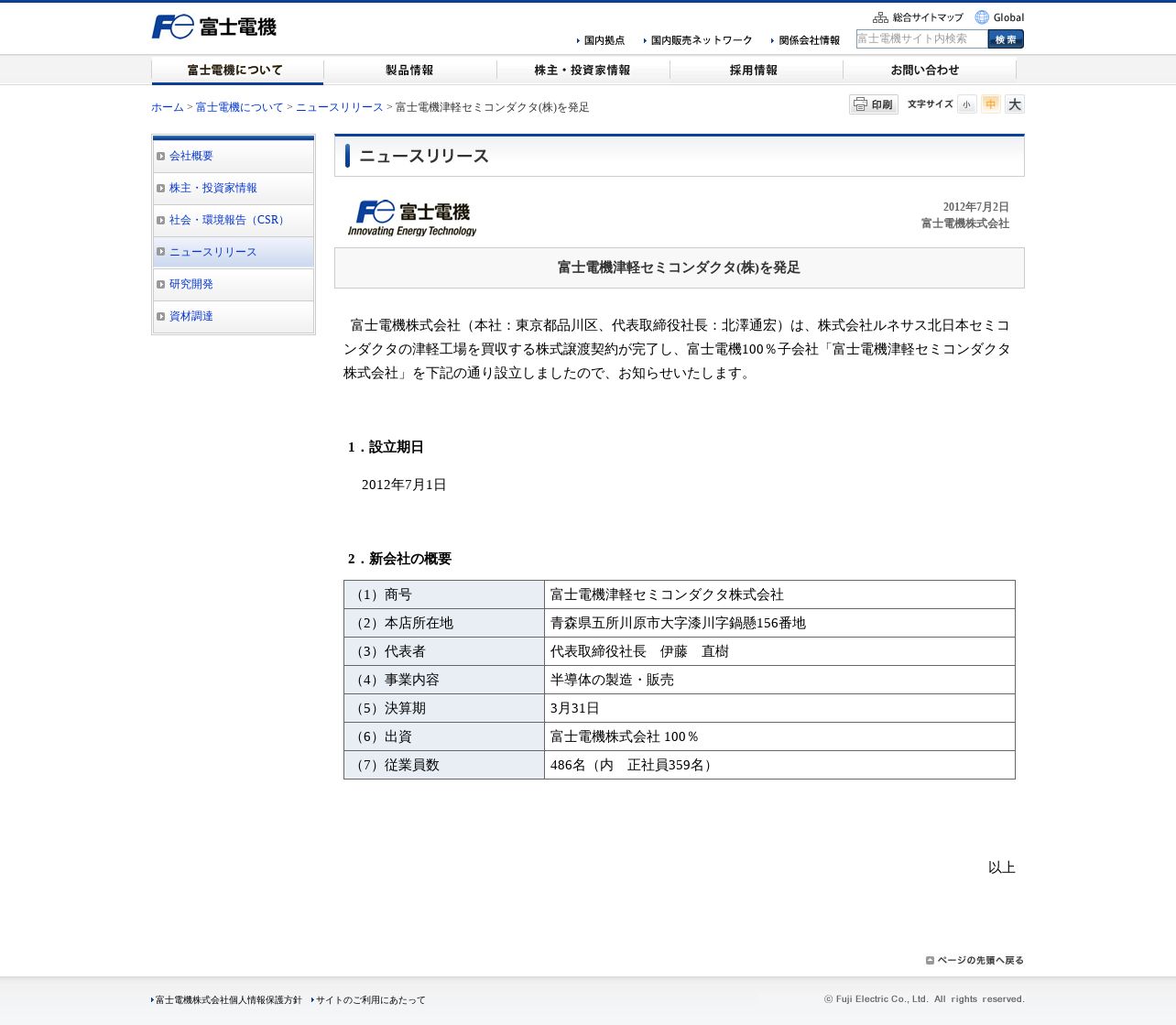
Task: Click heading 2.新会社の概要
Action: tap(399, 559)
